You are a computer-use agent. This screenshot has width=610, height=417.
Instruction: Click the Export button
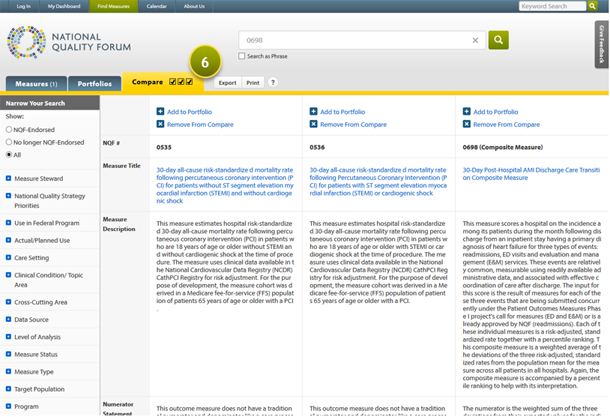pyautogui.click(x=227, y=82)
